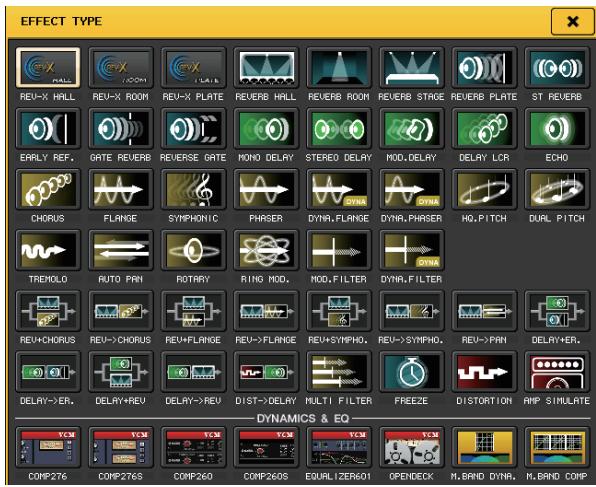
Task: Choose the REVERB ROOM icon
Action: (x=339, y=68)
